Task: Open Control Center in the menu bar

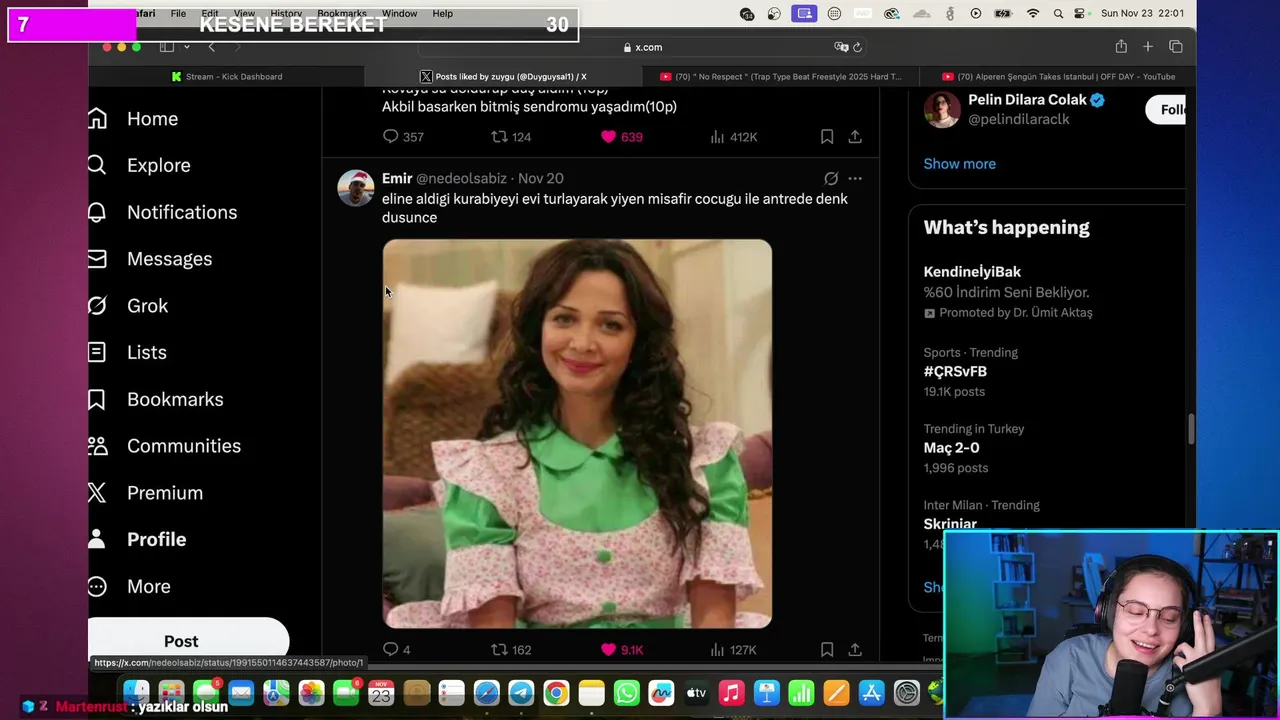Action: (x=1080, y=14)
